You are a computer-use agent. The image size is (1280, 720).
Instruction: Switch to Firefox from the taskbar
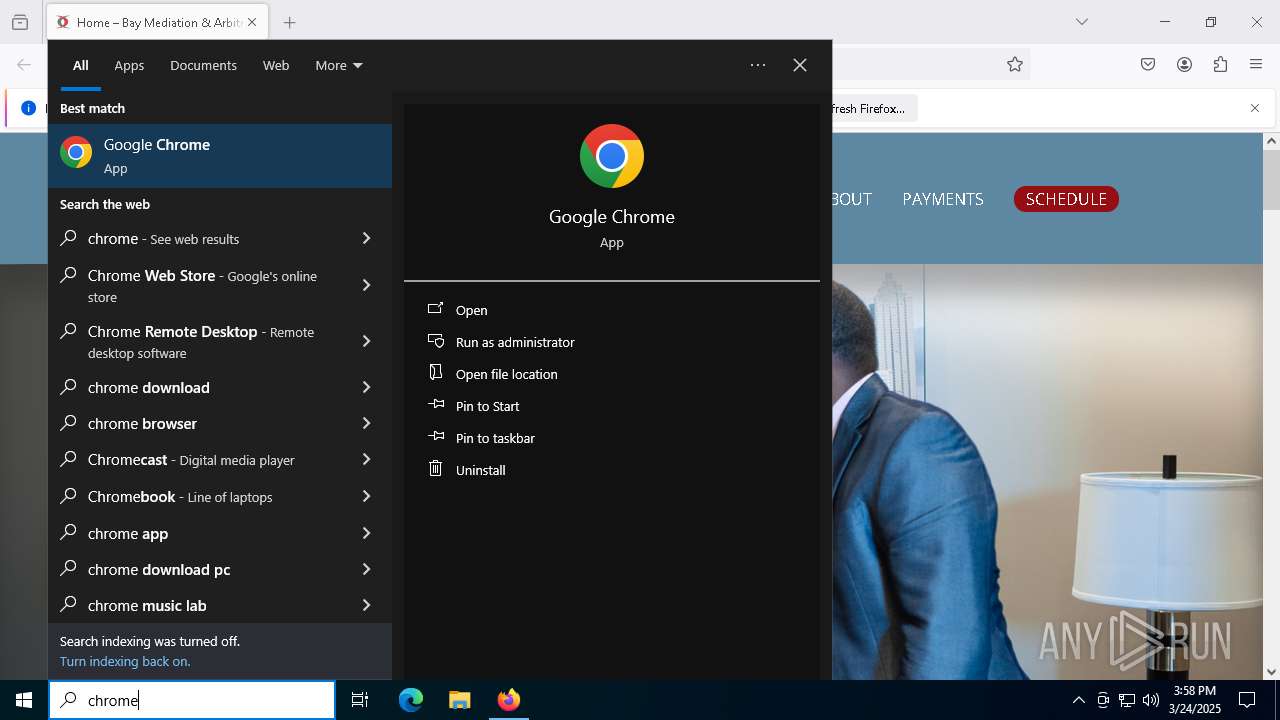pyautogui.click(x=508, y=700)
